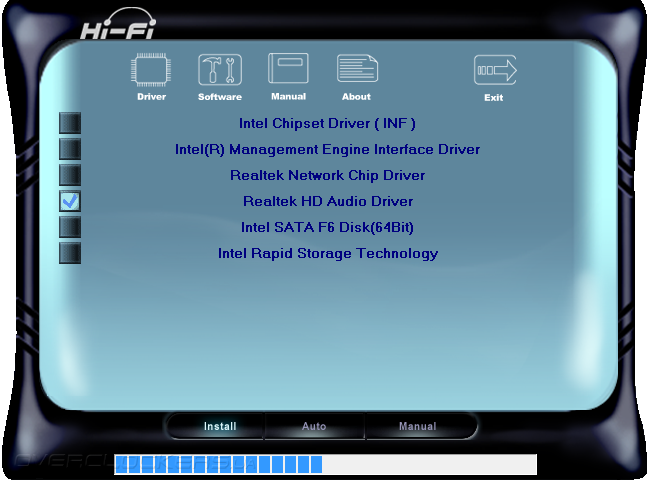
Task: Click the installation progress bar
Action: [x=325, y=464]
